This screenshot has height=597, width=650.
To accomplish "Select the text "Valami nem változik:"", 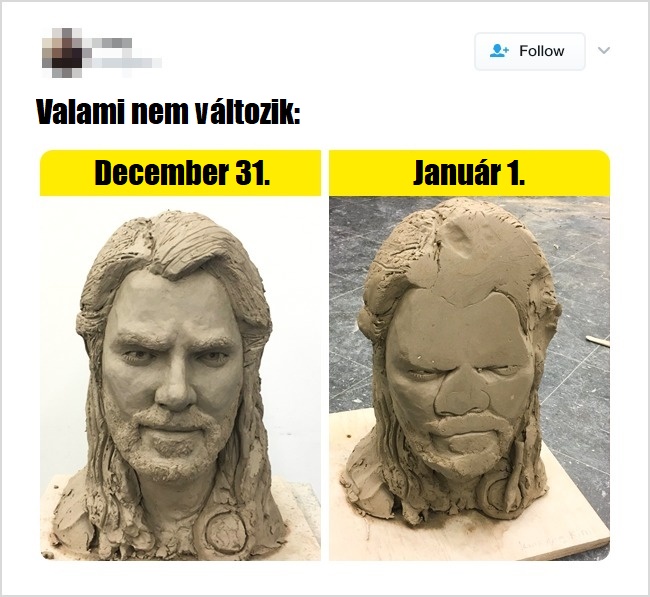I will coord(168,112).
